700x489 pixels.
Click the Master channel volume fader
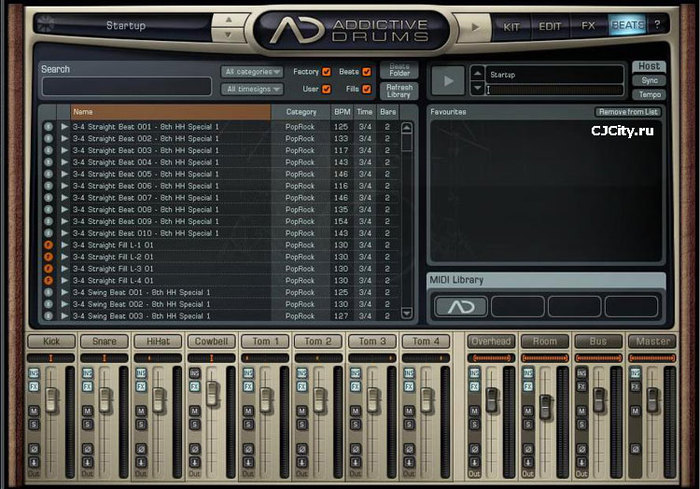[653, 400]
